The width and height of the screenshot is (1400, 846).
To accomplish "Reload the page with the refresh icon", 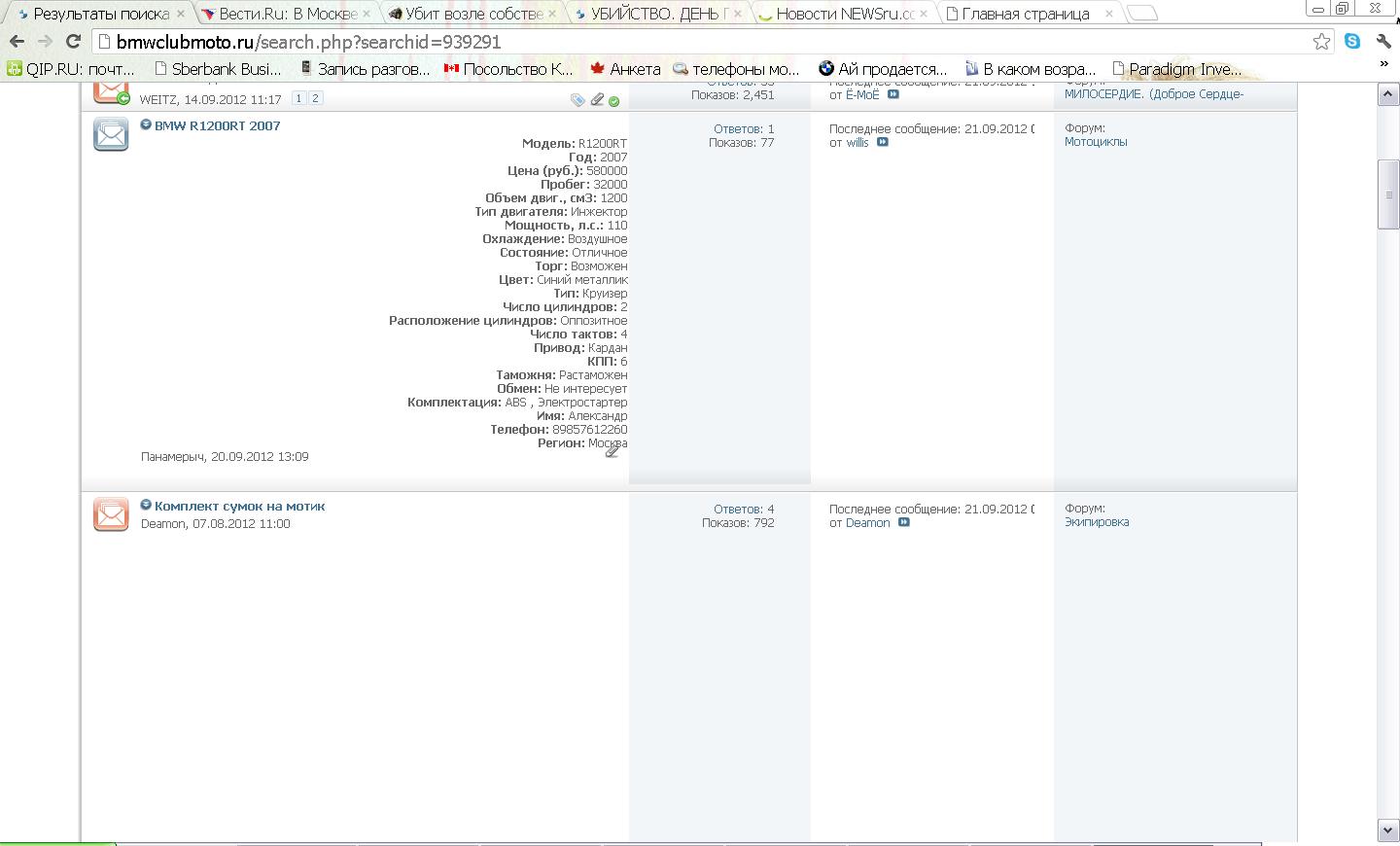I will point(73,42).
